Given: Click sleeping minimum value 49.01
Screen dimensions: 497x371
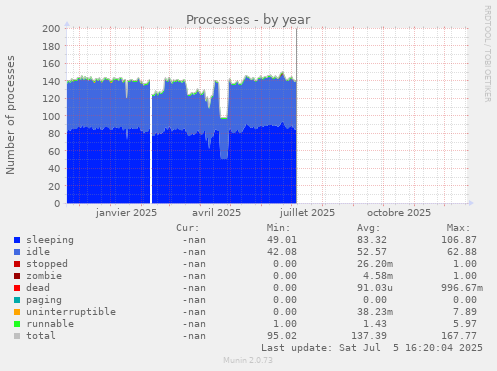Looking at the screenshot, I should coord(282,240).
